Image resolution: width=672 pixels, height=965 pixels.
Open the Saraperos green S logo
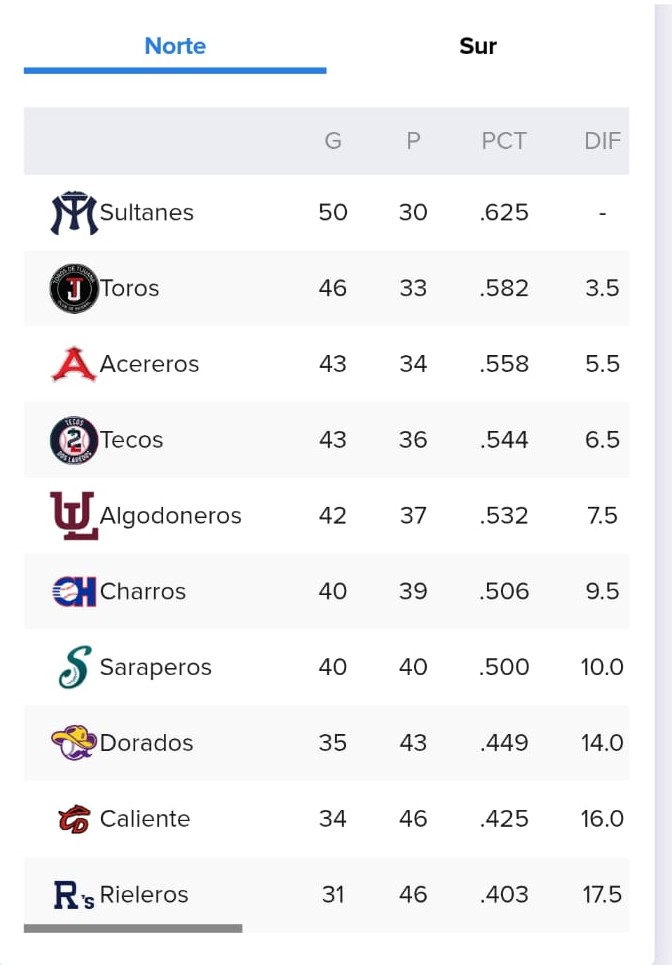75,667
